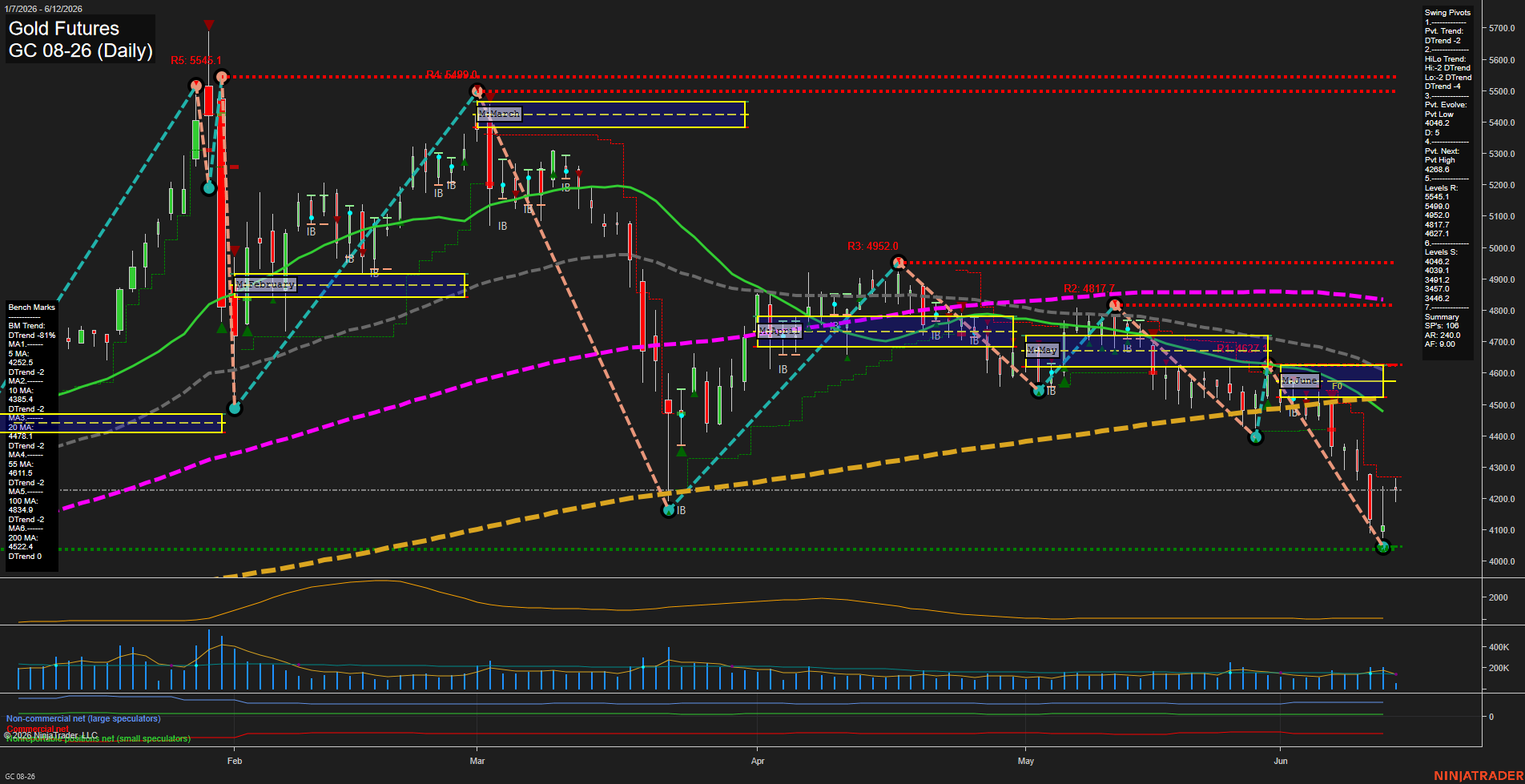Viewport: 1525px width, 784px height.
Task: Click the M:May monthly range label
Action: 1042,350
